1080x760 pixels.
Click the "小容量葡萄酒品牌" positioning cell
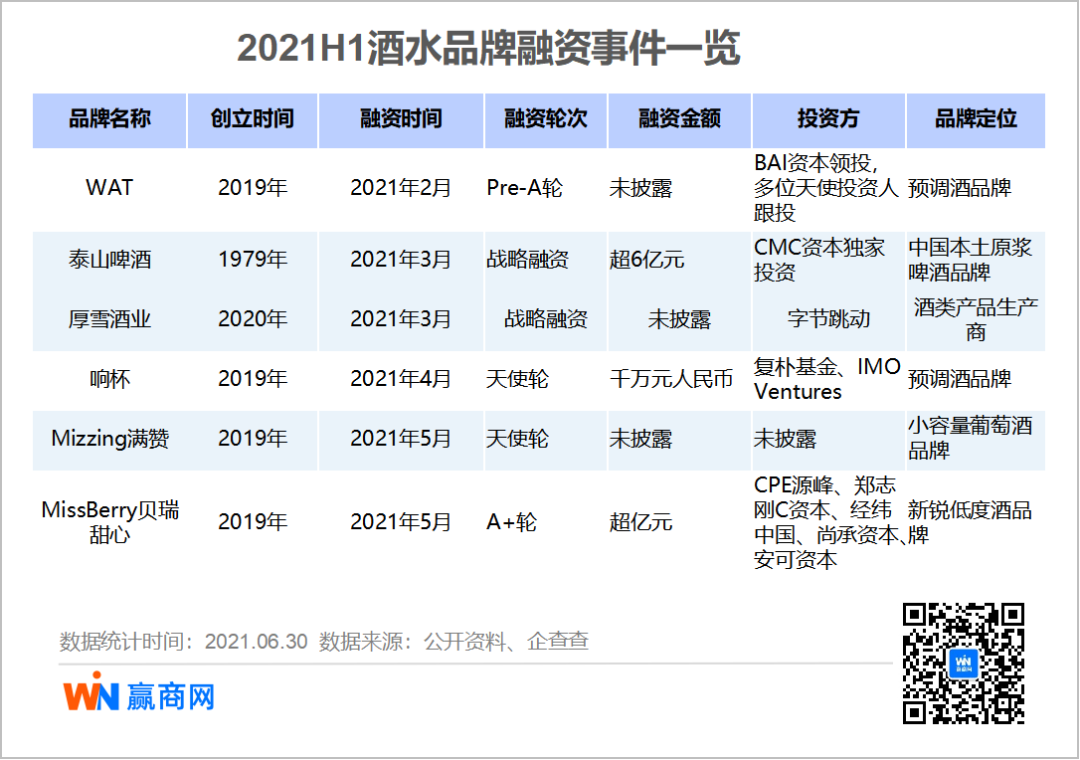point(970,438)
